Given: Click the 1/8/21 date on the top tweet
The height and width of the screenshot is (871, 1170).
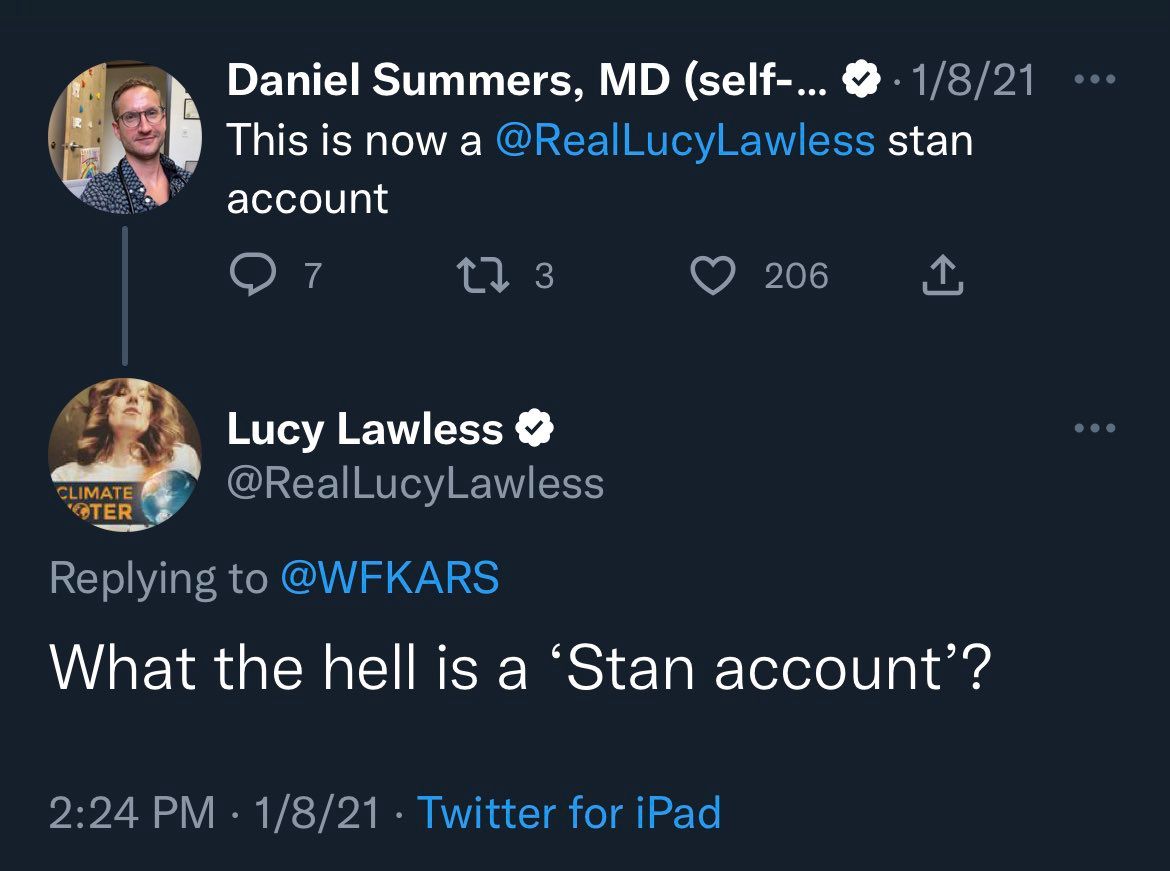Looking at the screenshot, I should coord(973,81).
